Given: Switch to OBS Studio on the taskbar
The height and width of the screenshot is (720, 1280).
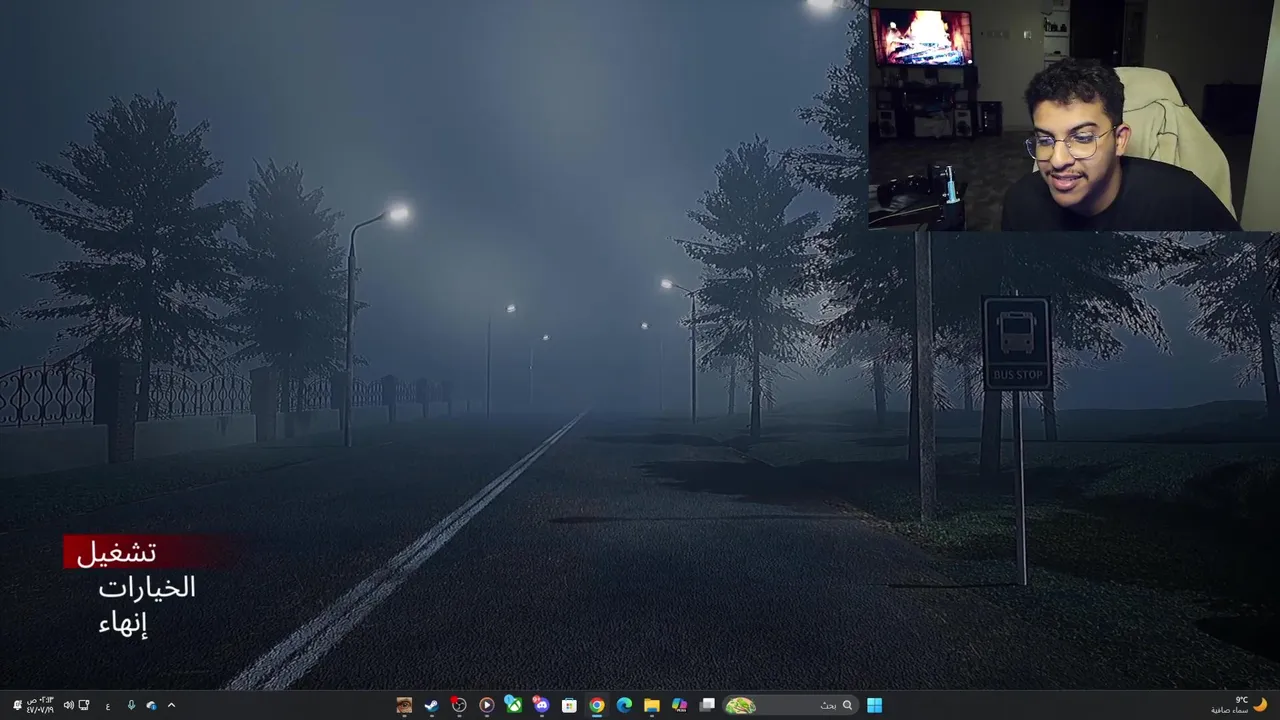Looking at the screenshot, I should click(459, 705).
